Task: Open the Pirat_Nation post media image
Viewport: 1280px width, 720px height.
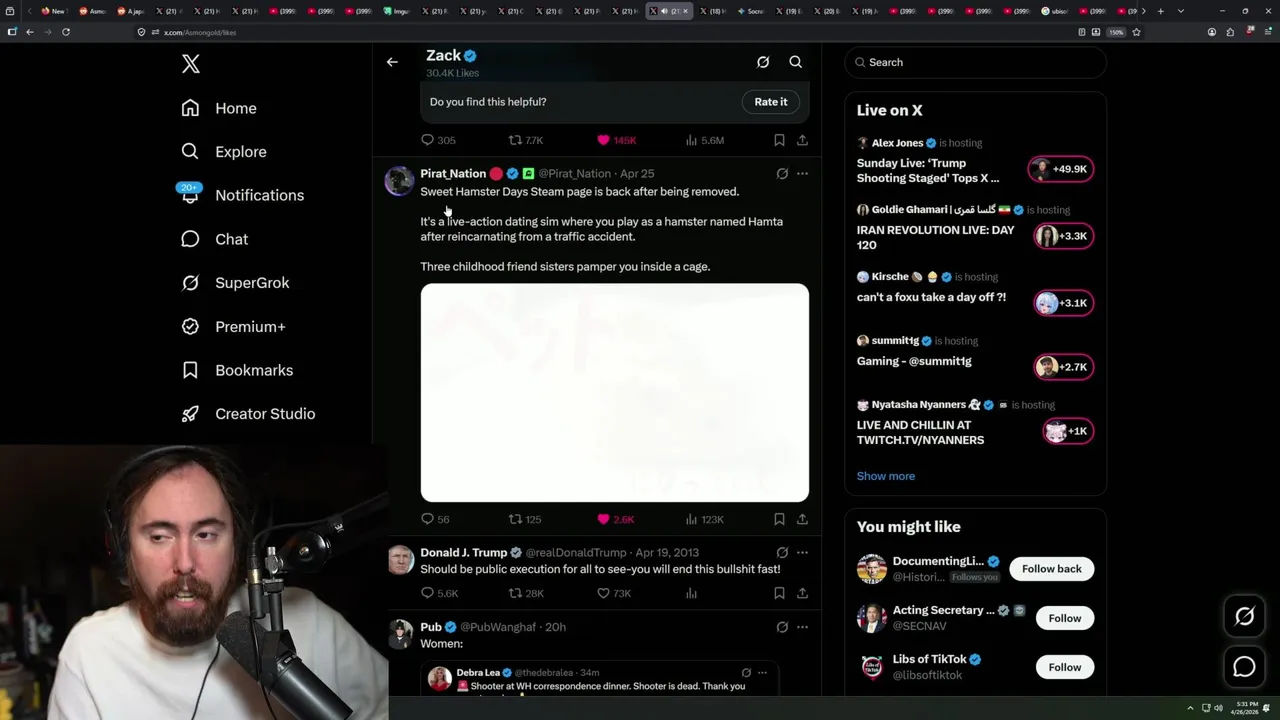Action: [615, 393]
